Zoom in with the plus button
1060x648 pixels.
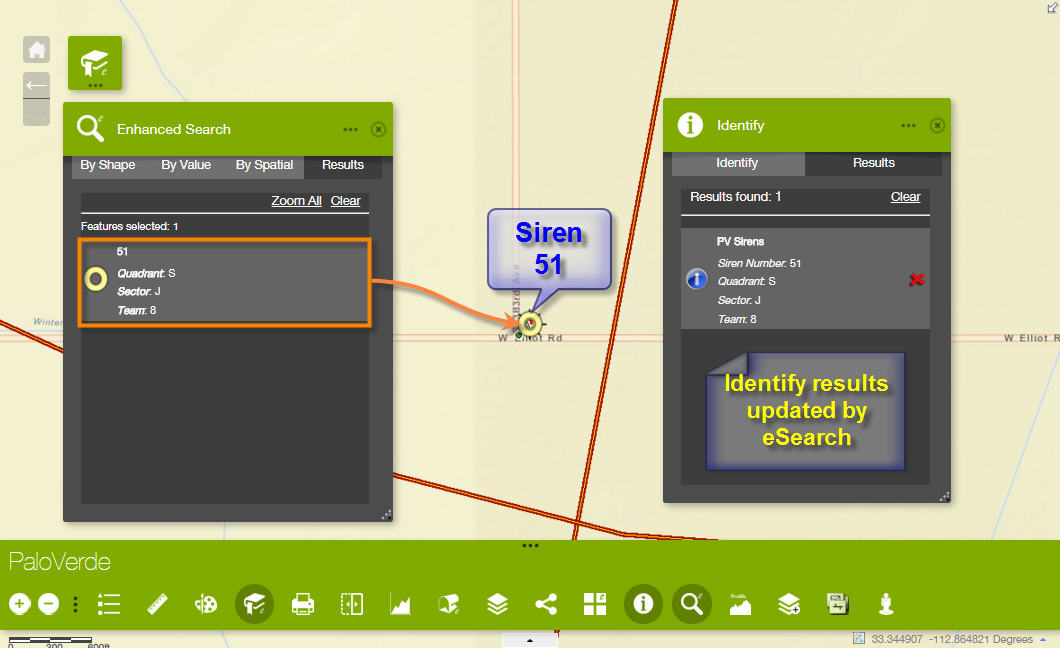20,603
